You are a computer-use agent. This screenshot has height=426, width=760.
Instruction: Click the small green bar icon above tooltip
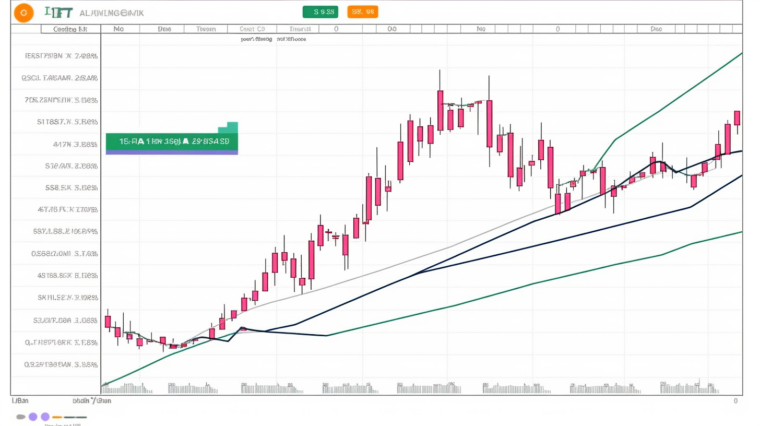[231, 127]
